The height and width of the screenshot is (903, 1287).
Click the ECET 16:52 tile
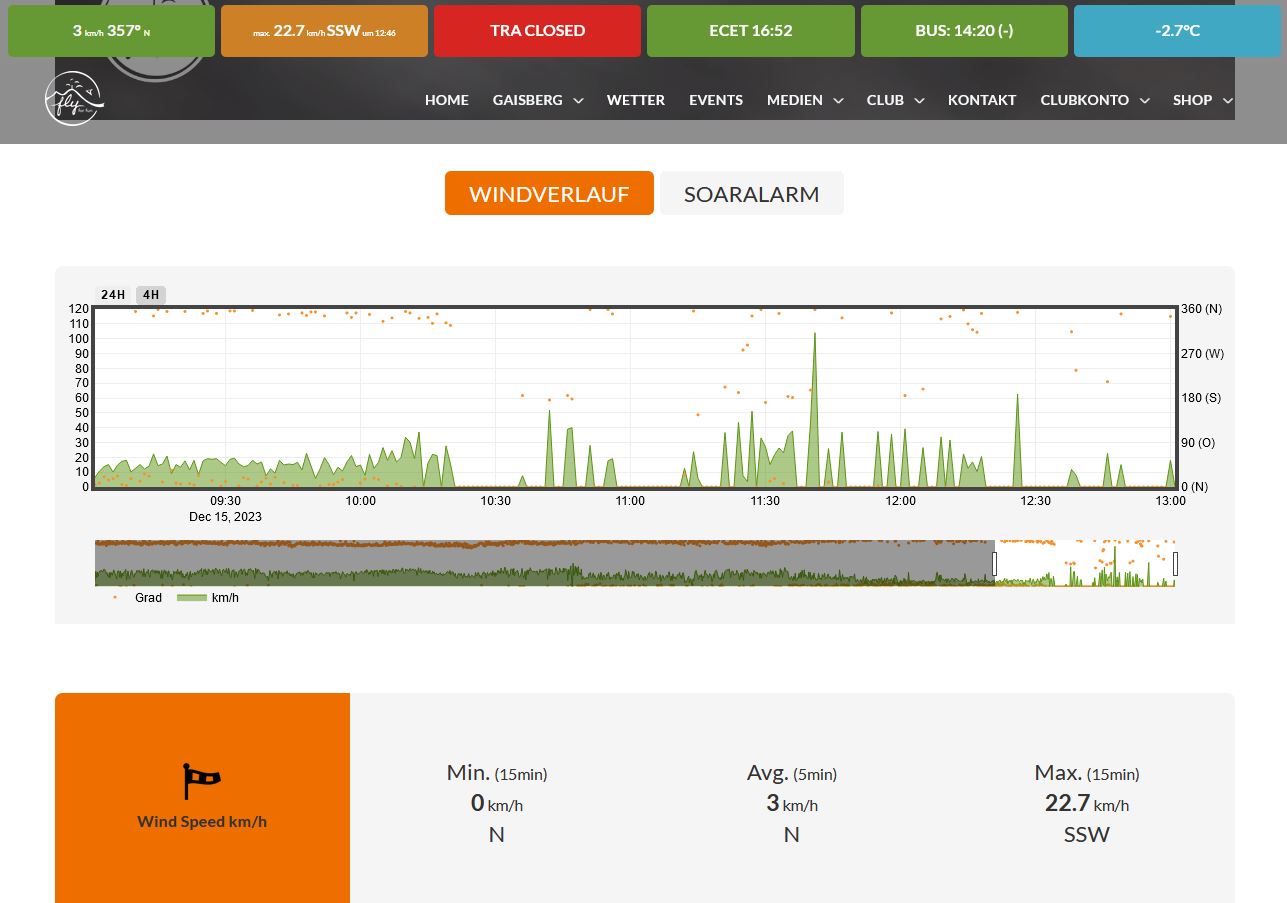click(x=751, y=31)
